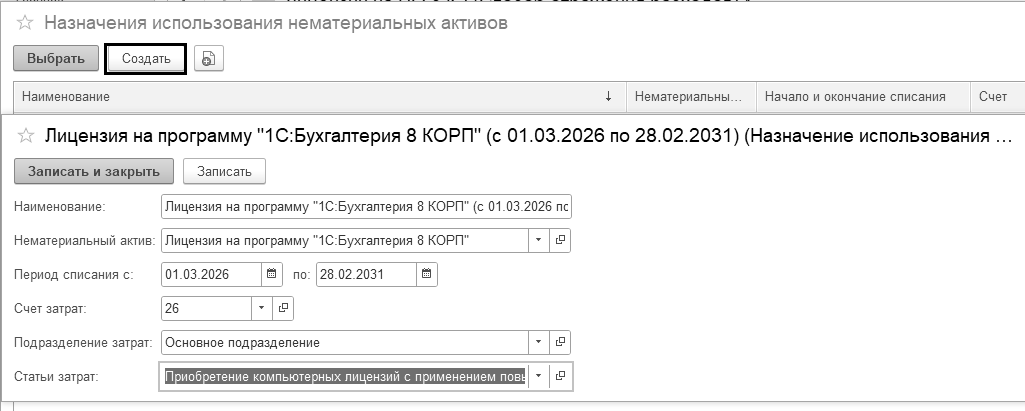Click the Нематериальны… column header
The height and width of the screenshot is (411, 1025).
(x=691, y=97)
